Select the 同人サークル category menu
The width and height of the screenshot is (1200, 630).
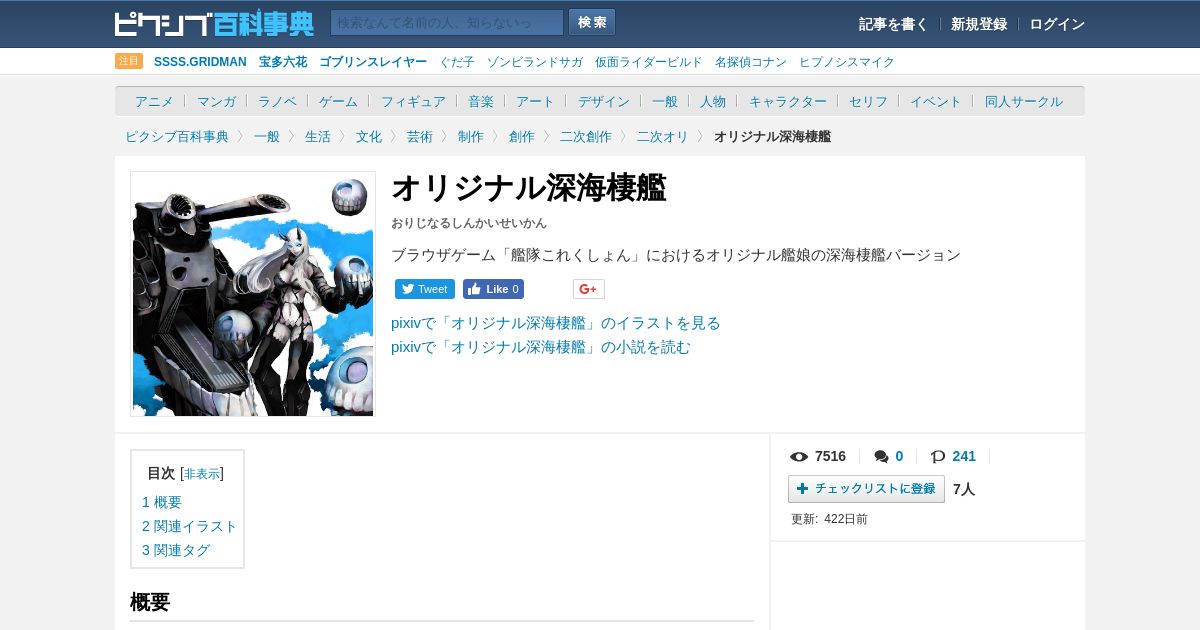[1024, 101]
